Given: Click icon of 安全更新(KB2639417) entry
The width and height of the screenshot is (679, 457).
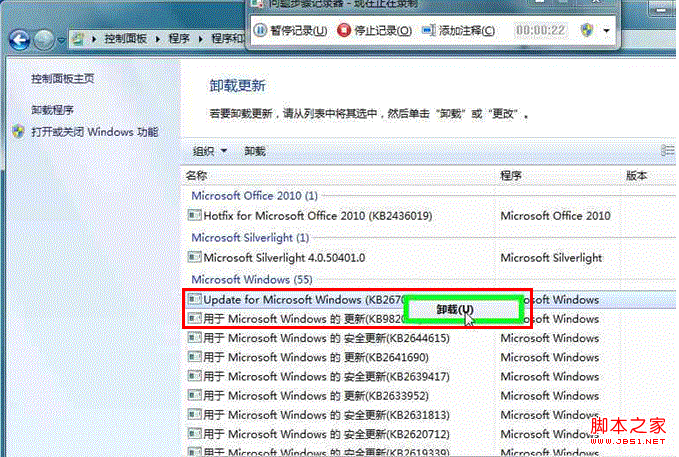Looking at the screenshot, I should [x=194, y=376].
